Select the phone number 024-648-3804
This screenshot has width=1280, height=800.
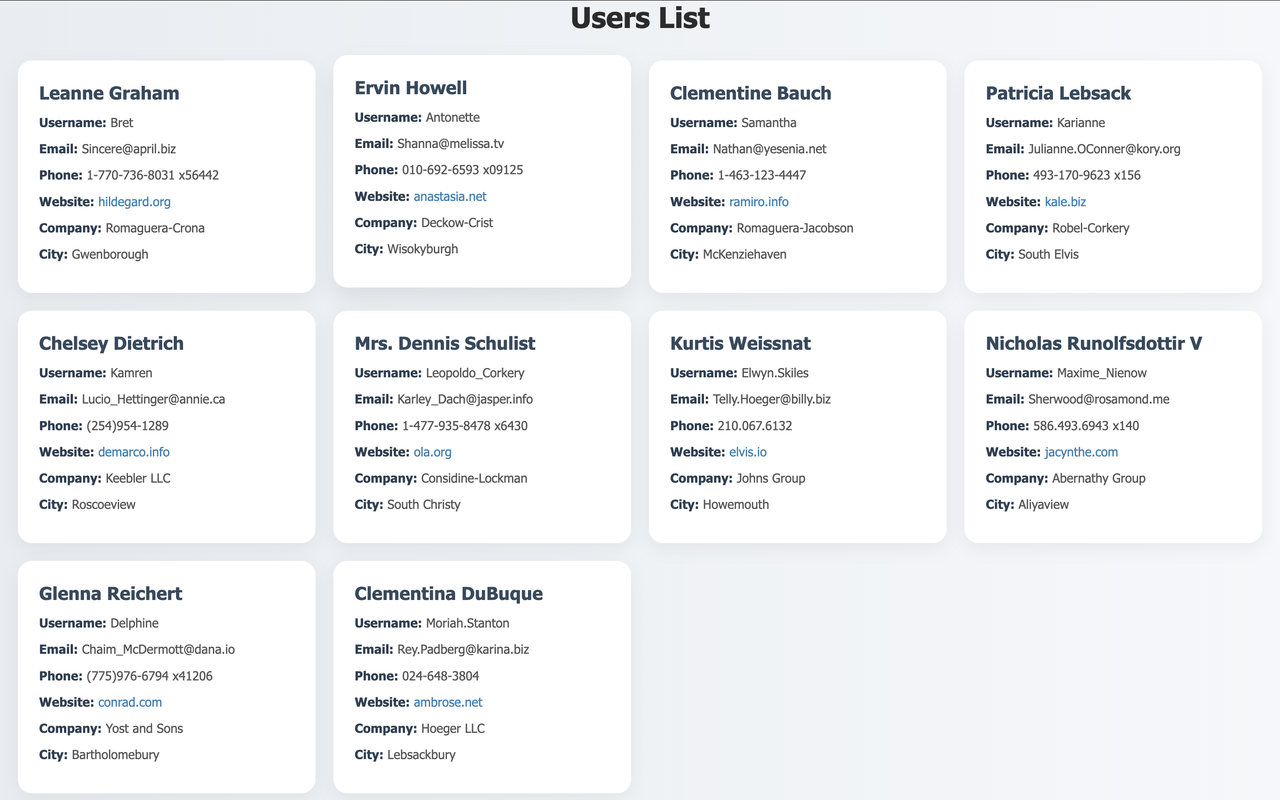coord(440,676)
